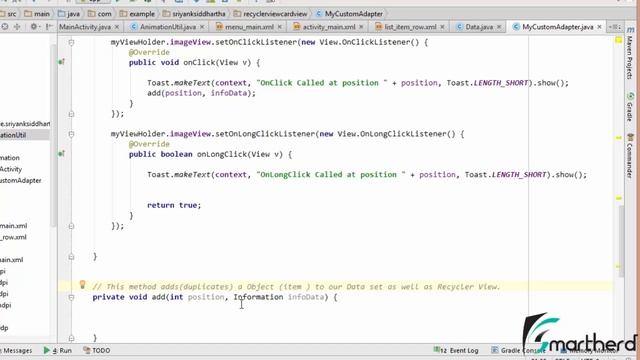This screenshot has width=640, height=360.
Task: Click the yellow intention lightbulb
Action: coord(82,284)
